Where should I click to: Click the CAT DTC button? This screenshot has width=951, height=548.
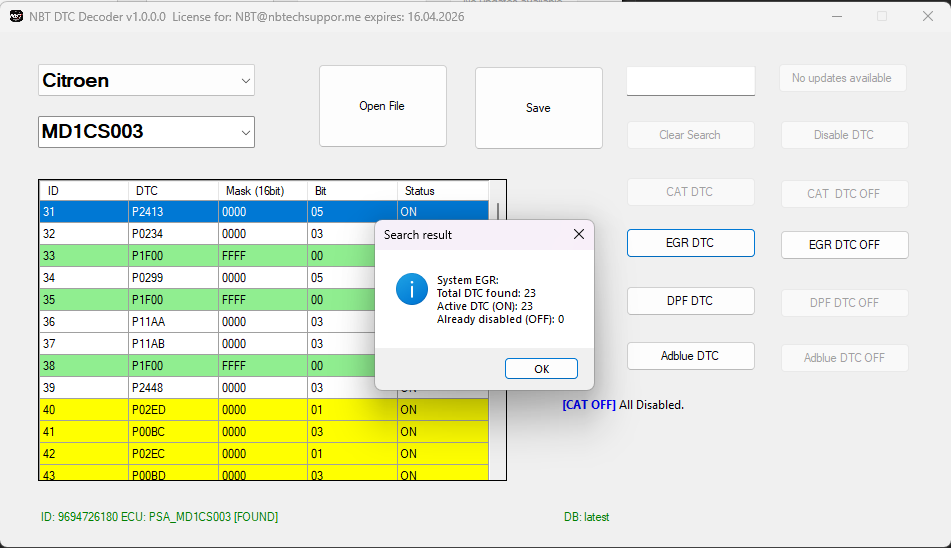(x=691, y=192)
